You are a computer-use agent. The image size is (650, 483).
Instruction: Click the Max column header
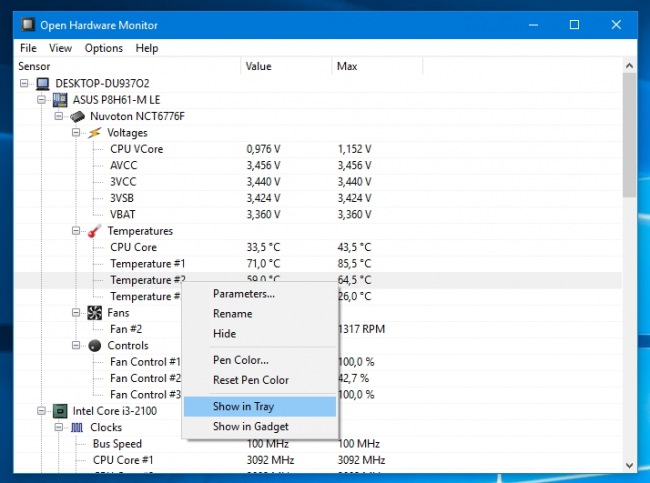point(377,66)
